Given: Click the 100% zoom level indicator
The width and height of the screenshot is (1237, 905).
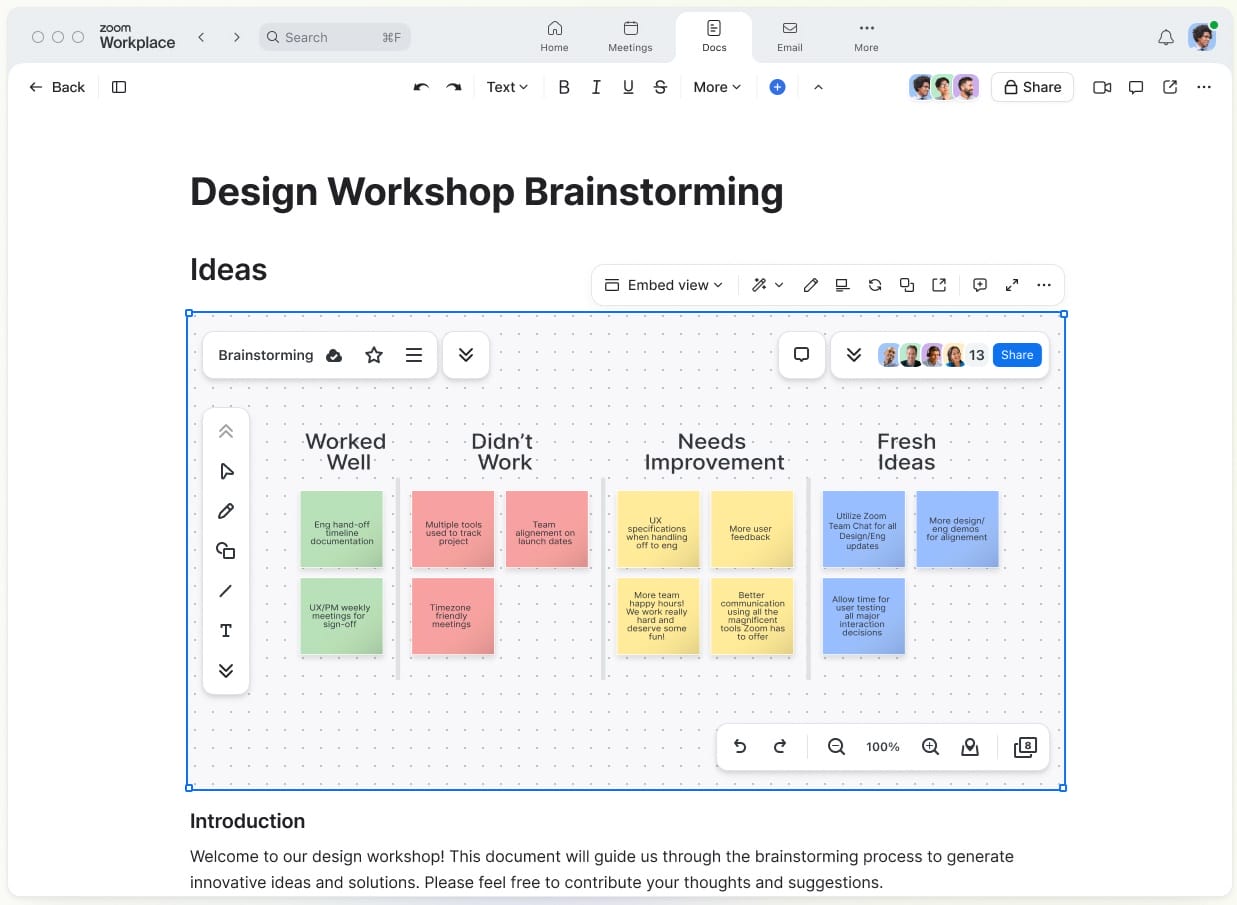Looking at the screenshot, I should click(x=883, y=746).
